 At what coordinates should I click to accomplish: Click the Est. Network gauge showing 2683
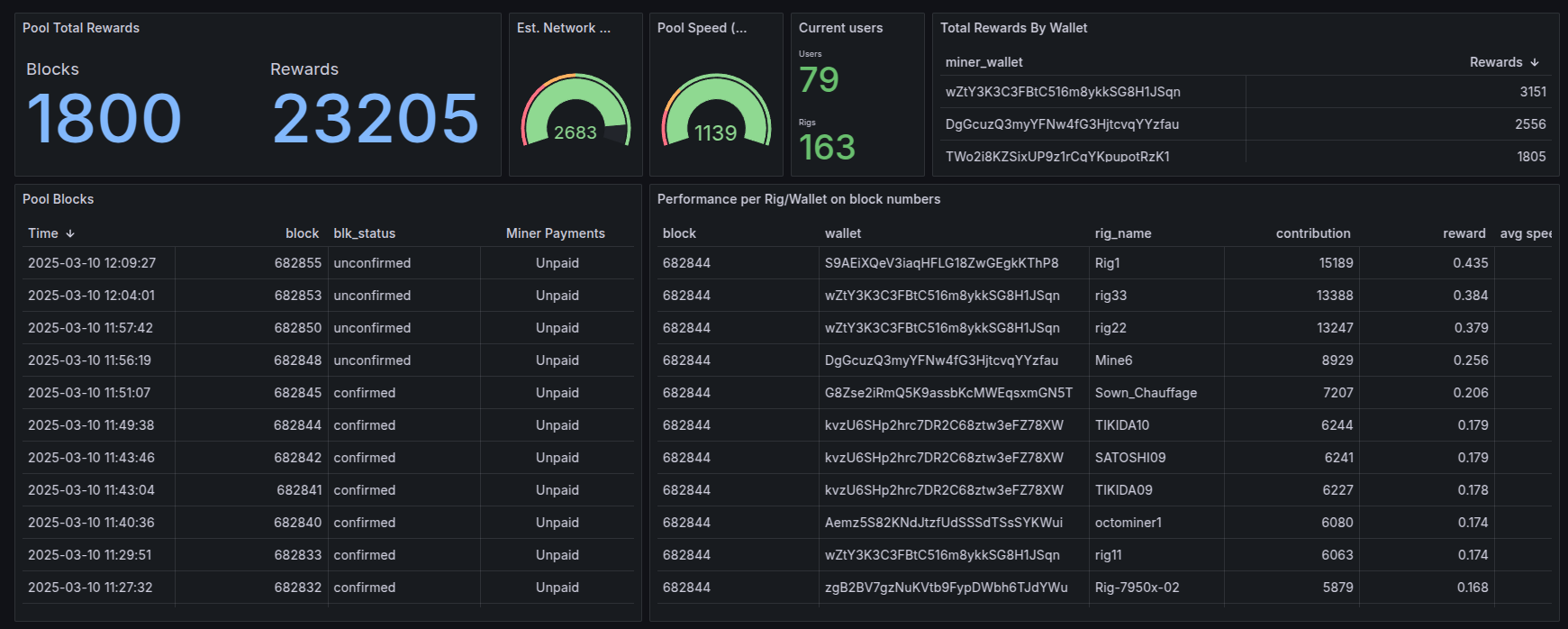click(x=576, y=112)
